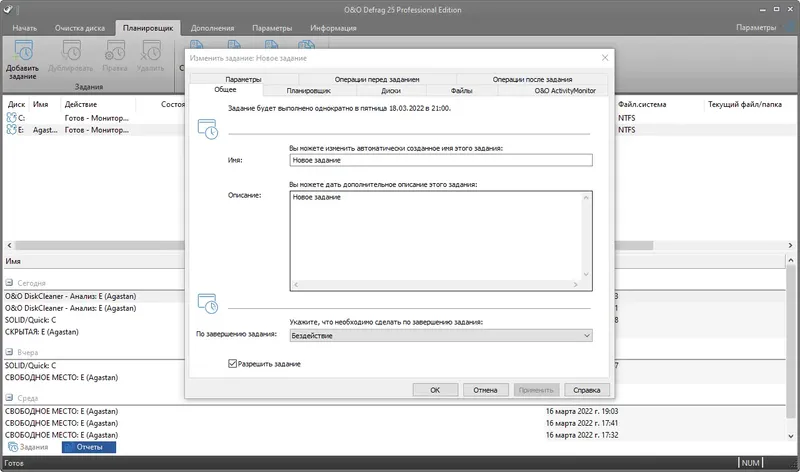Click the Файл.система column header
Viewport: 800px width, 472px height.
(642, 104)
